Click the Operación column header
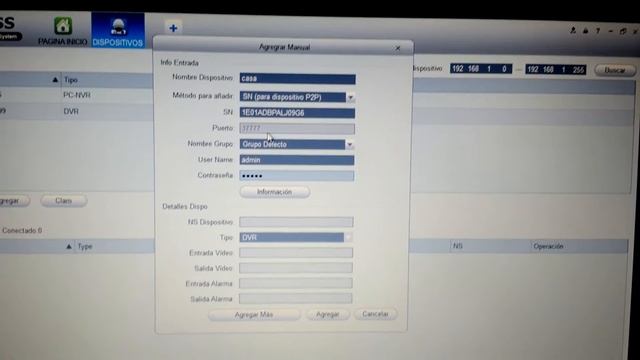This screenshot has height=360, width=640. pyautogui.click(x=548, y=247)
